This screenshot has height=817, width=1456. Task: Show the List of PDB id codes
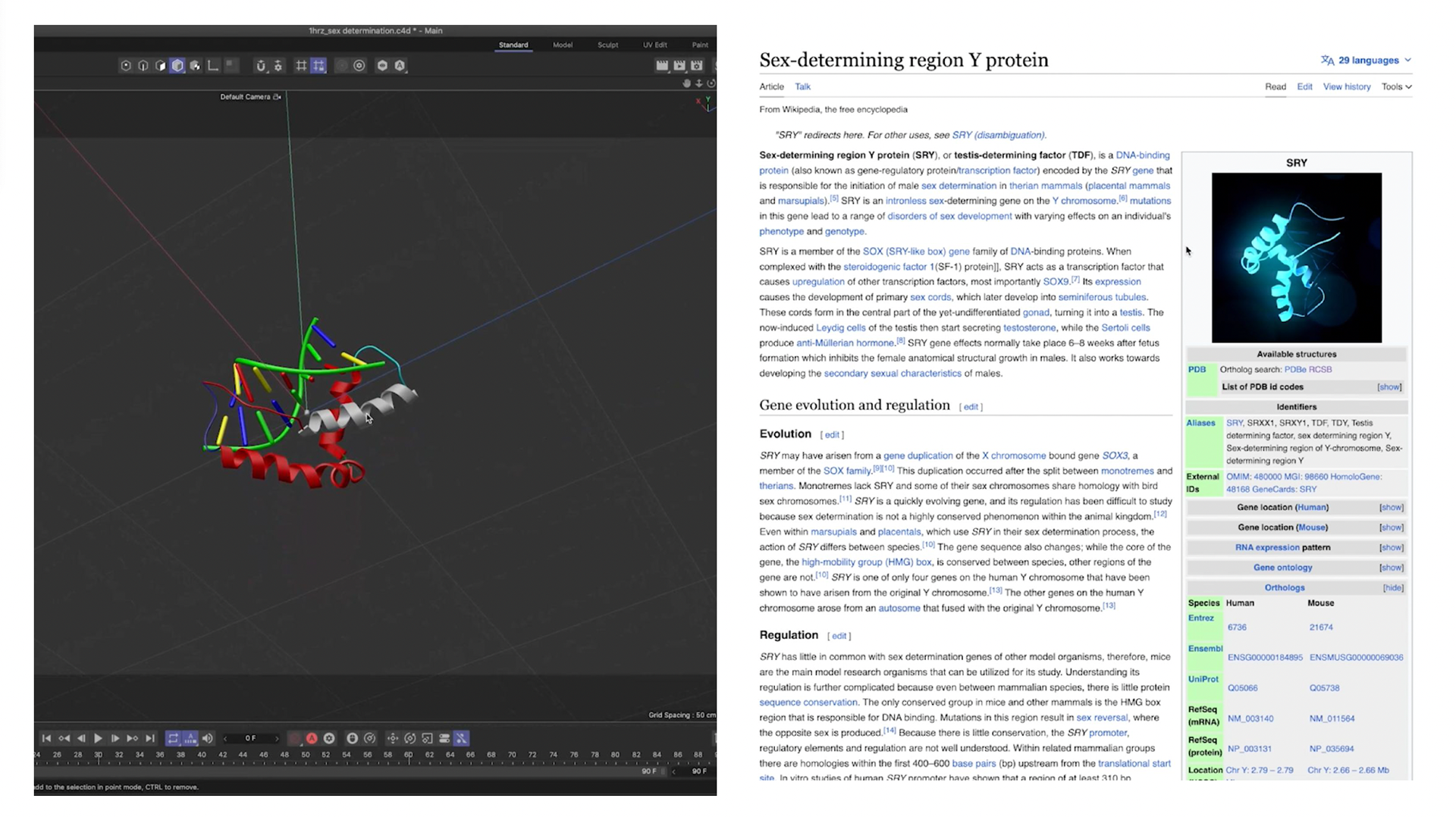pyautogui.click(x=1389, y=387)
